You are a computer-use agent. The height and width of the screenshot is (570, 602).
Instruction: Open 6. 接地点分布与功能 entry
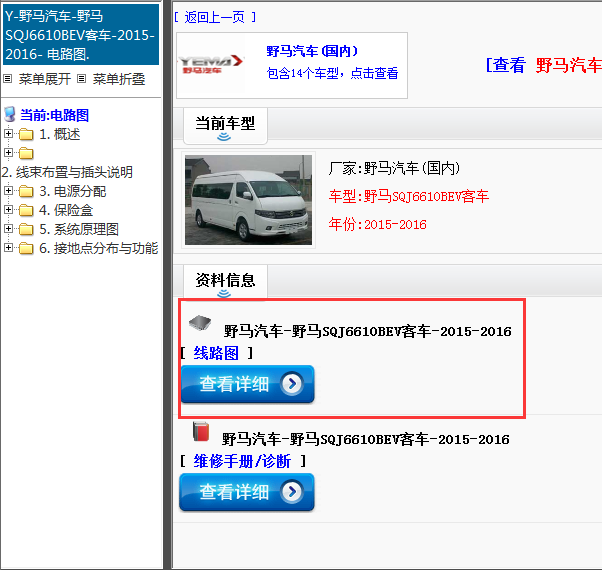(x=99, y=248)
